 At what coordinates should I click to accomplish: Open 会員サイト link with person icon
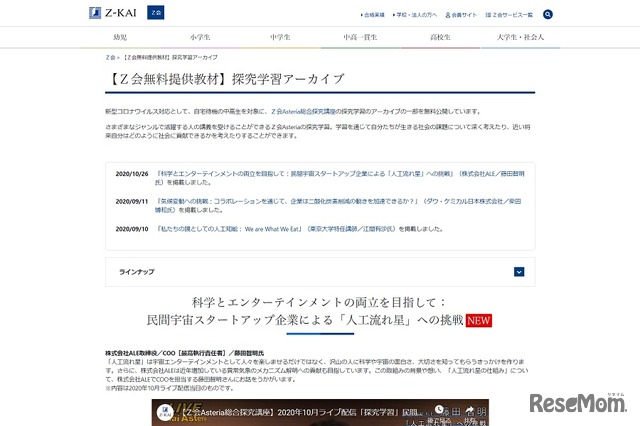461,15
